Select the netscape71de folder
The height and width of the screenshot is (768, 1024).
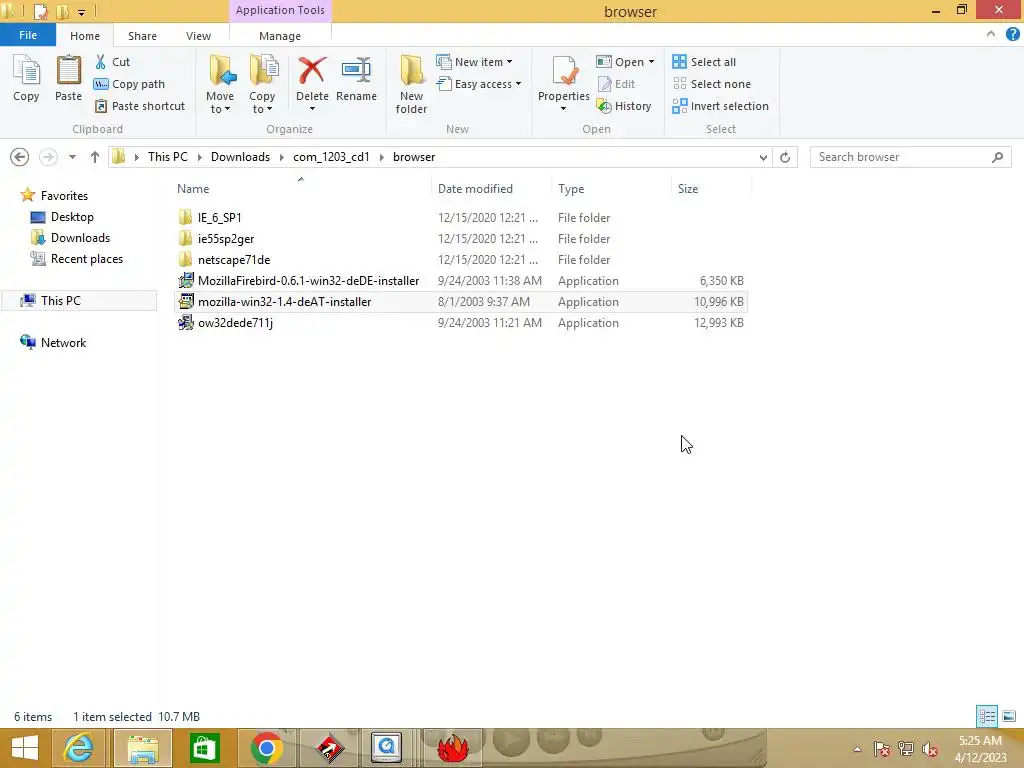coord(234,260)
